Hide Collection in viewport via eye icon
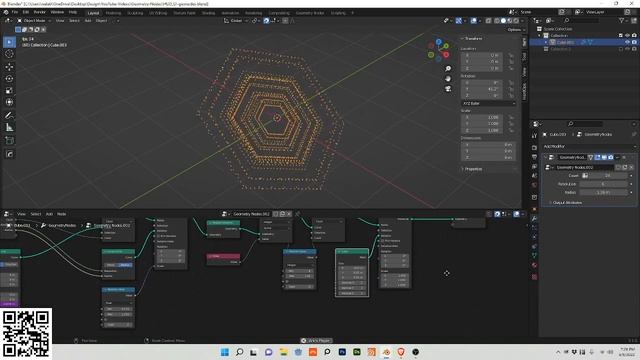The width and height of the screenshot is (640, 360). [627, 36]
